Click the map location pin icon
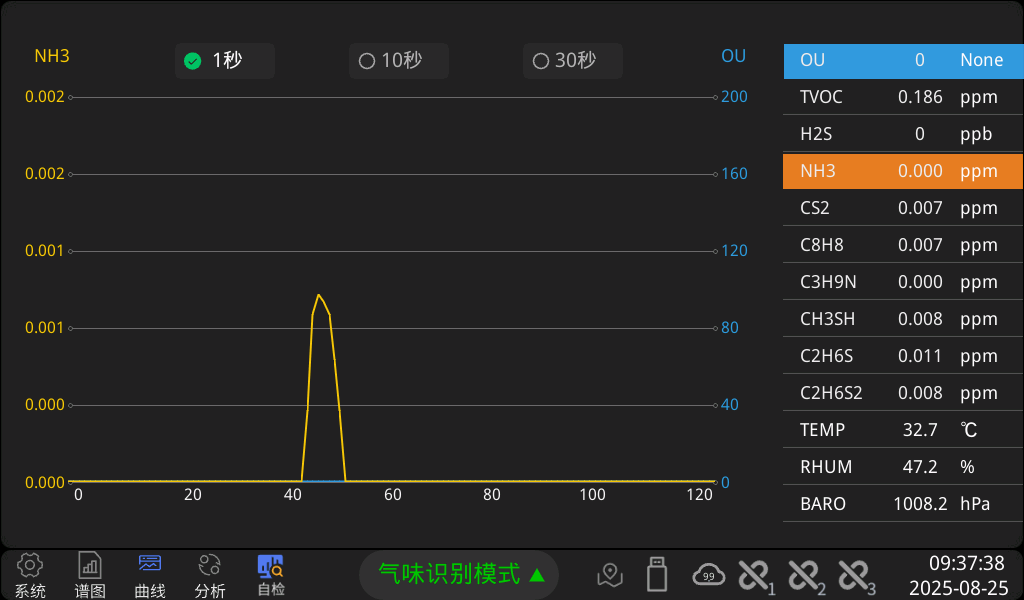1024x600 pixels. tap(609, 575)
